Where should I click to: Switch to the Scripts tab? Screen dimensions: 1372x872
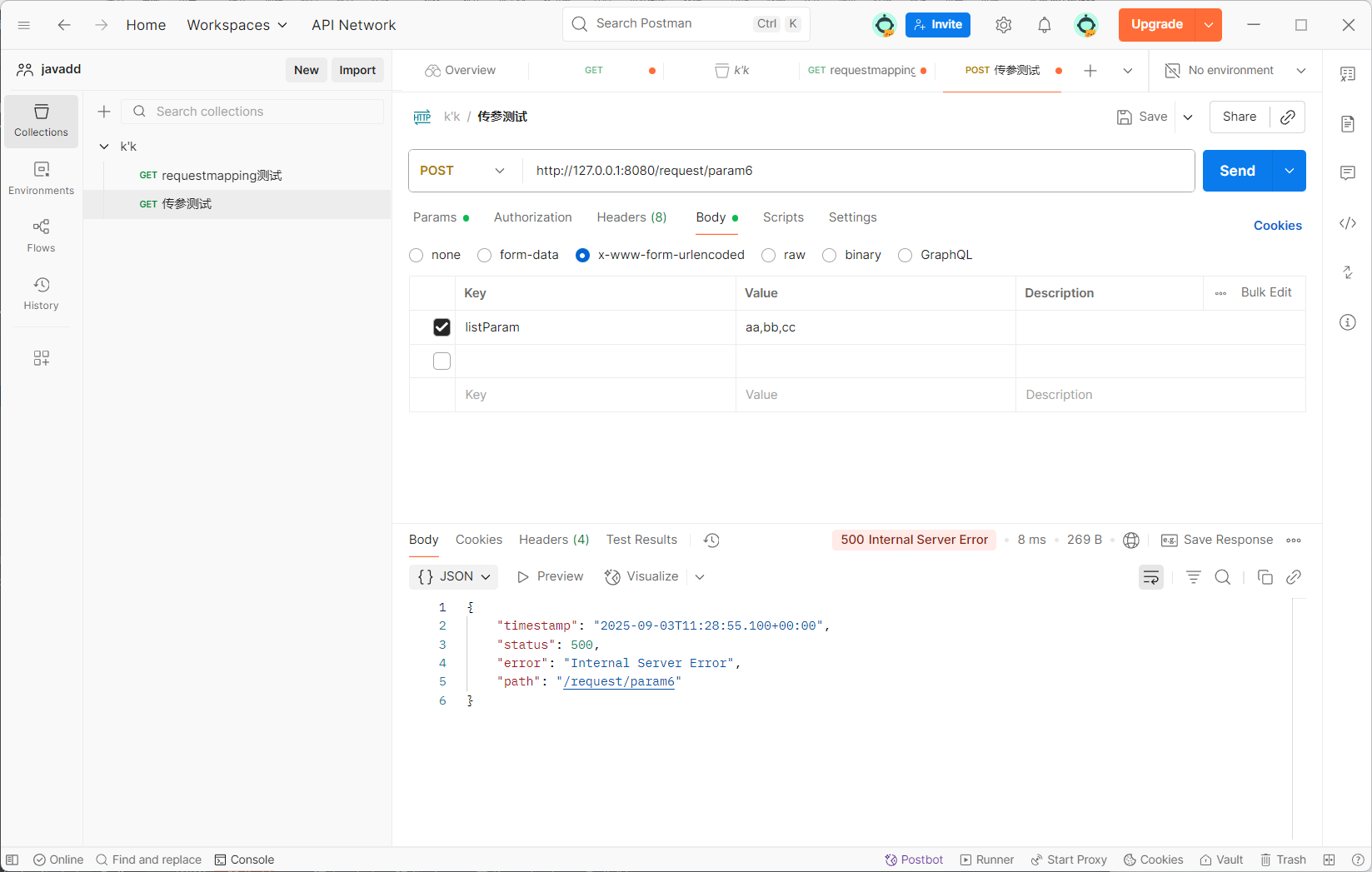(x=784, y=217)
